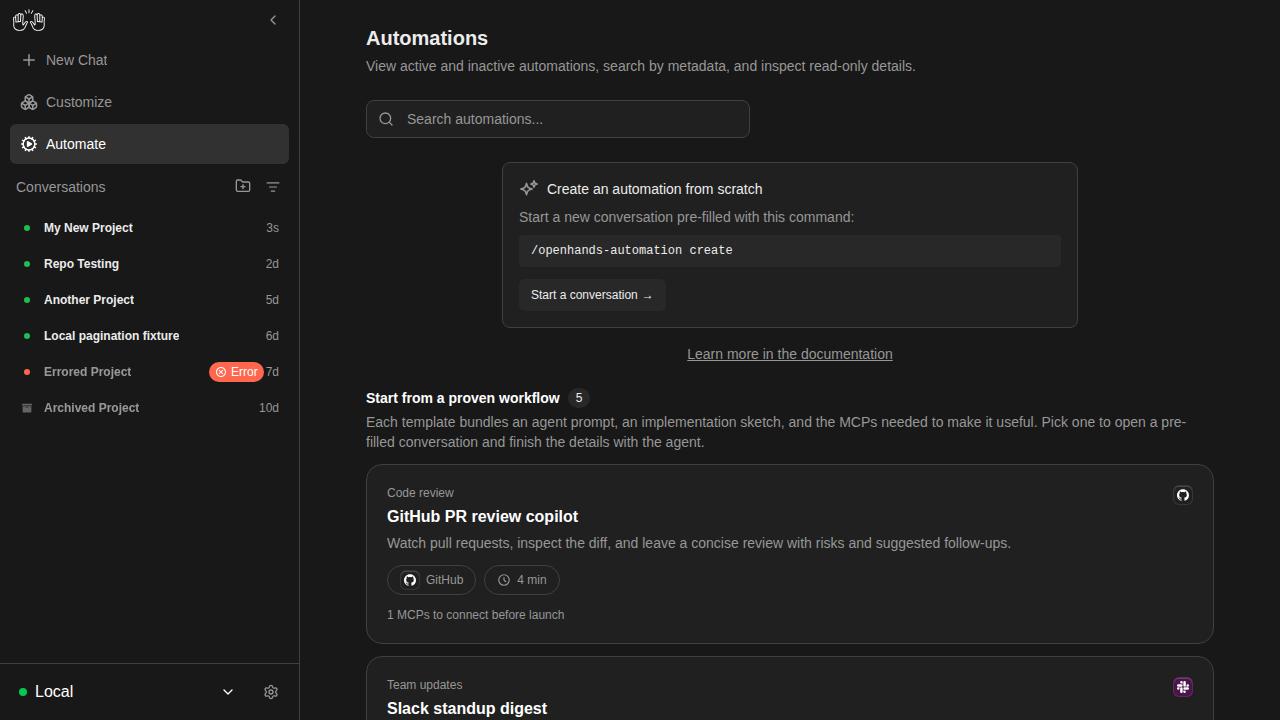The height and width of the screenshot is (720, 1280).
Task: Start a New Chat
Action: click(149, 60)
